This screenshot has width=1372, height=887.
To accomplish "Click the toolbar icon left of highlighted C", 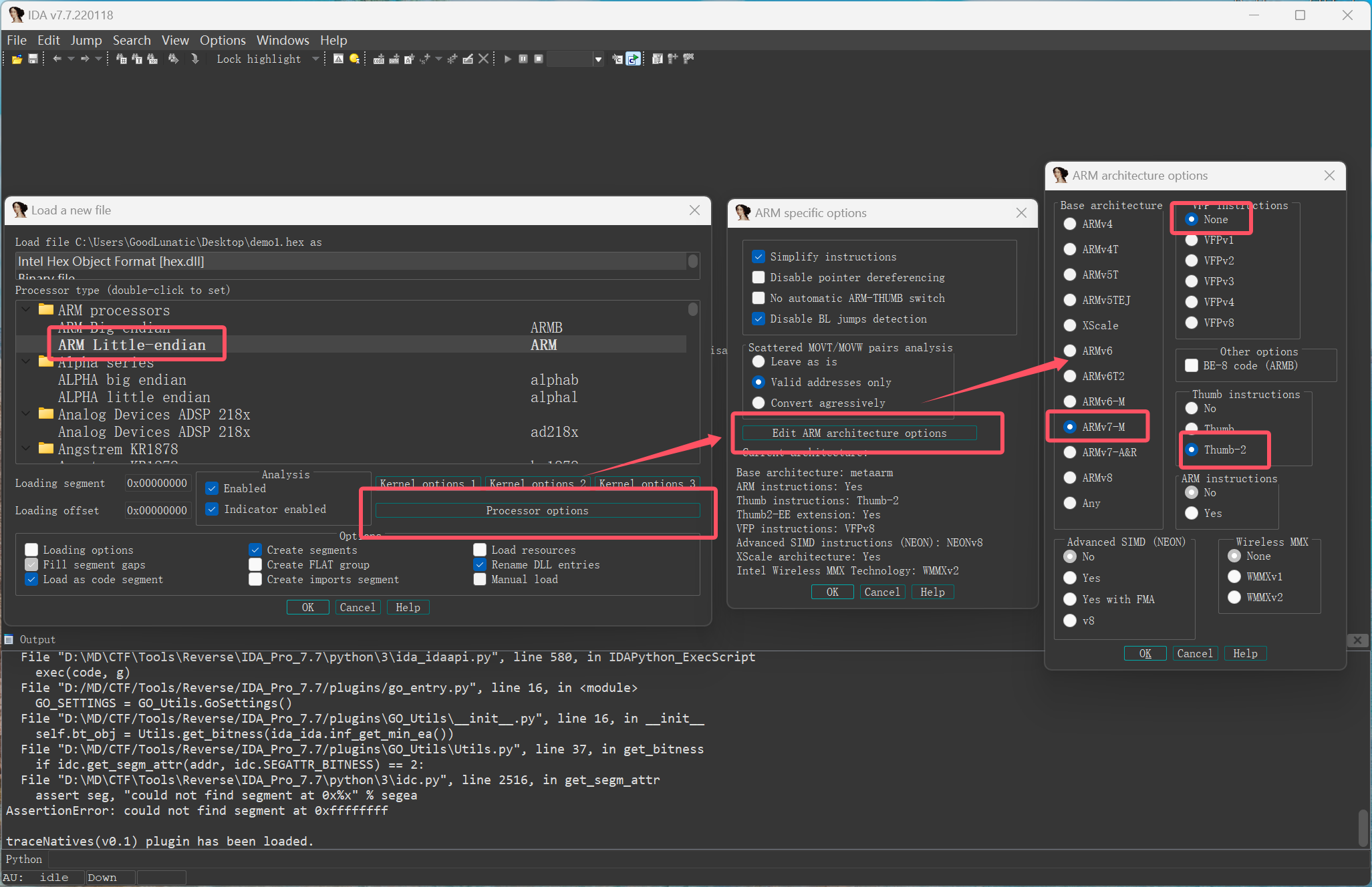I will (618, 59).
